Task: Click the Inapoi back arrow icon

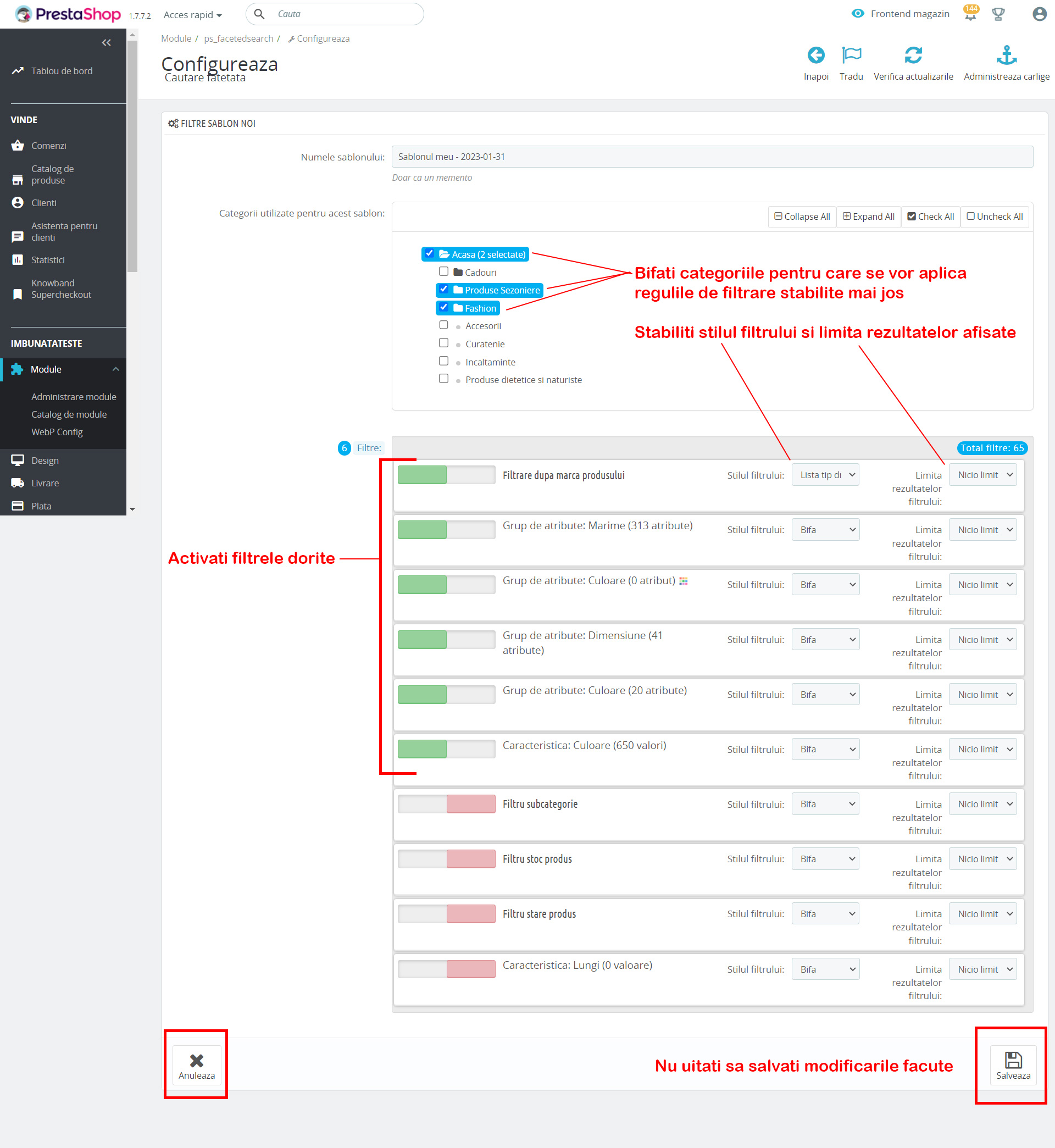Action: (x=816, y=56)
